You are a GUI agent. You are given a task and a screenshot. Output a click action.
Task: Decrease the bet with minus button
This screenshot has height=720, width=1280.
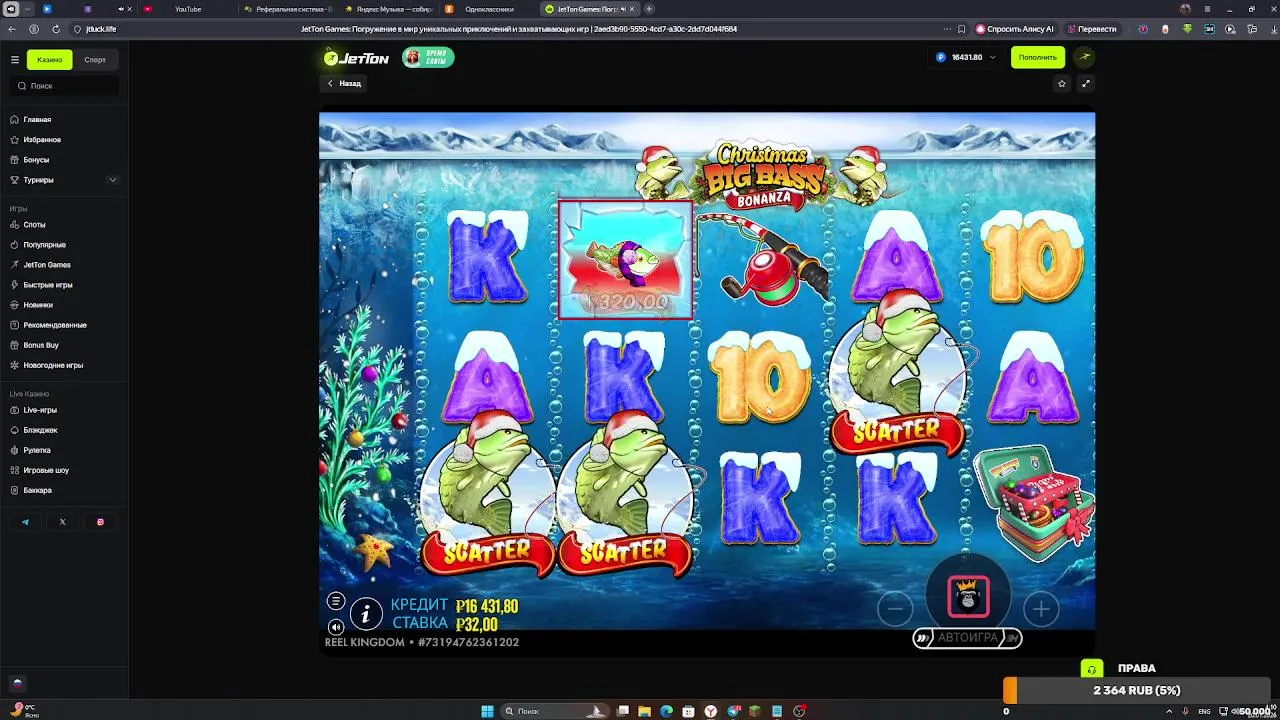tap(895, 608)
